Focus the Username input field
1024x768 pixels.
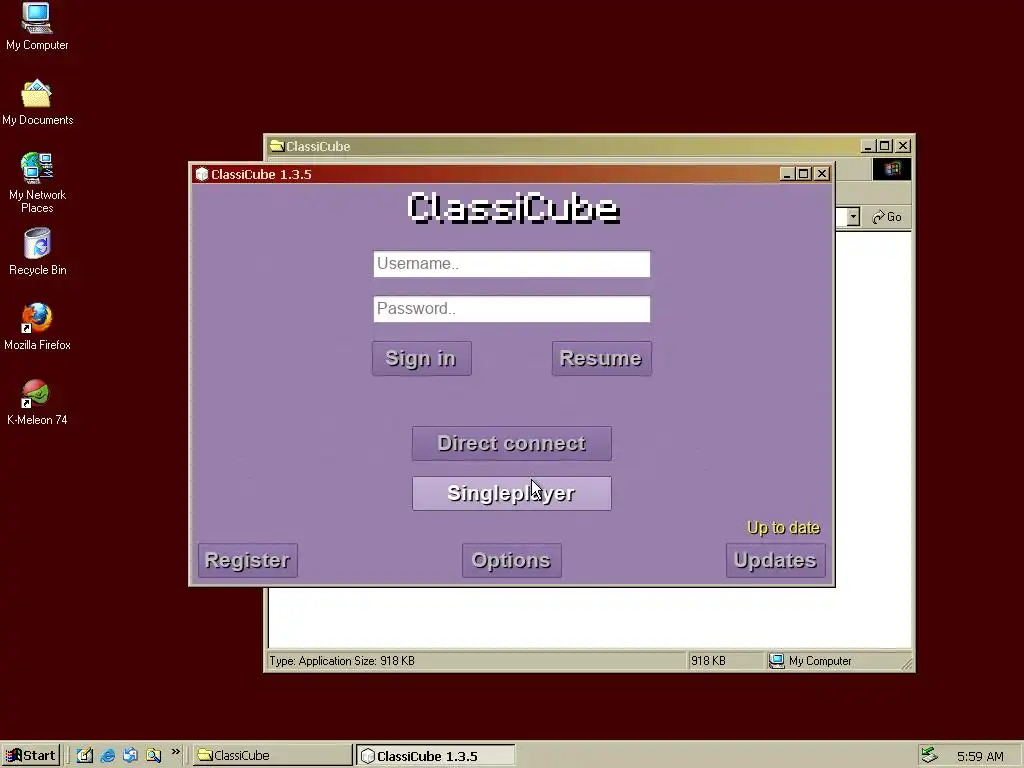pos(512,264)
